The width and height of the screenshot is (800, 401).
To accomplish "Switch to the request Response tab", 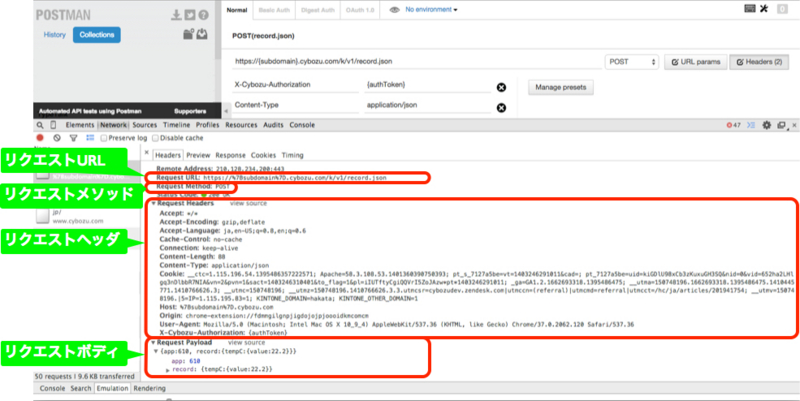I will 230,155.
